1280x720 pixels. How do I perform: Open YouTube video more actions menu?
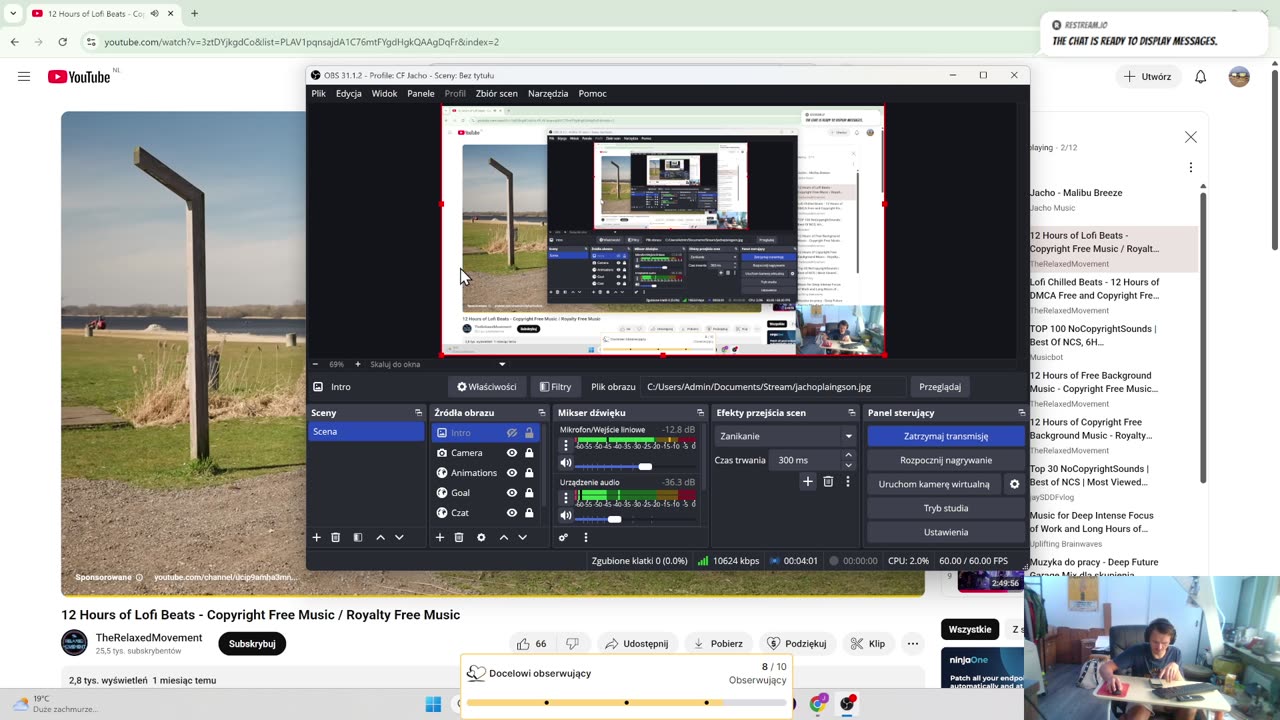912,643
